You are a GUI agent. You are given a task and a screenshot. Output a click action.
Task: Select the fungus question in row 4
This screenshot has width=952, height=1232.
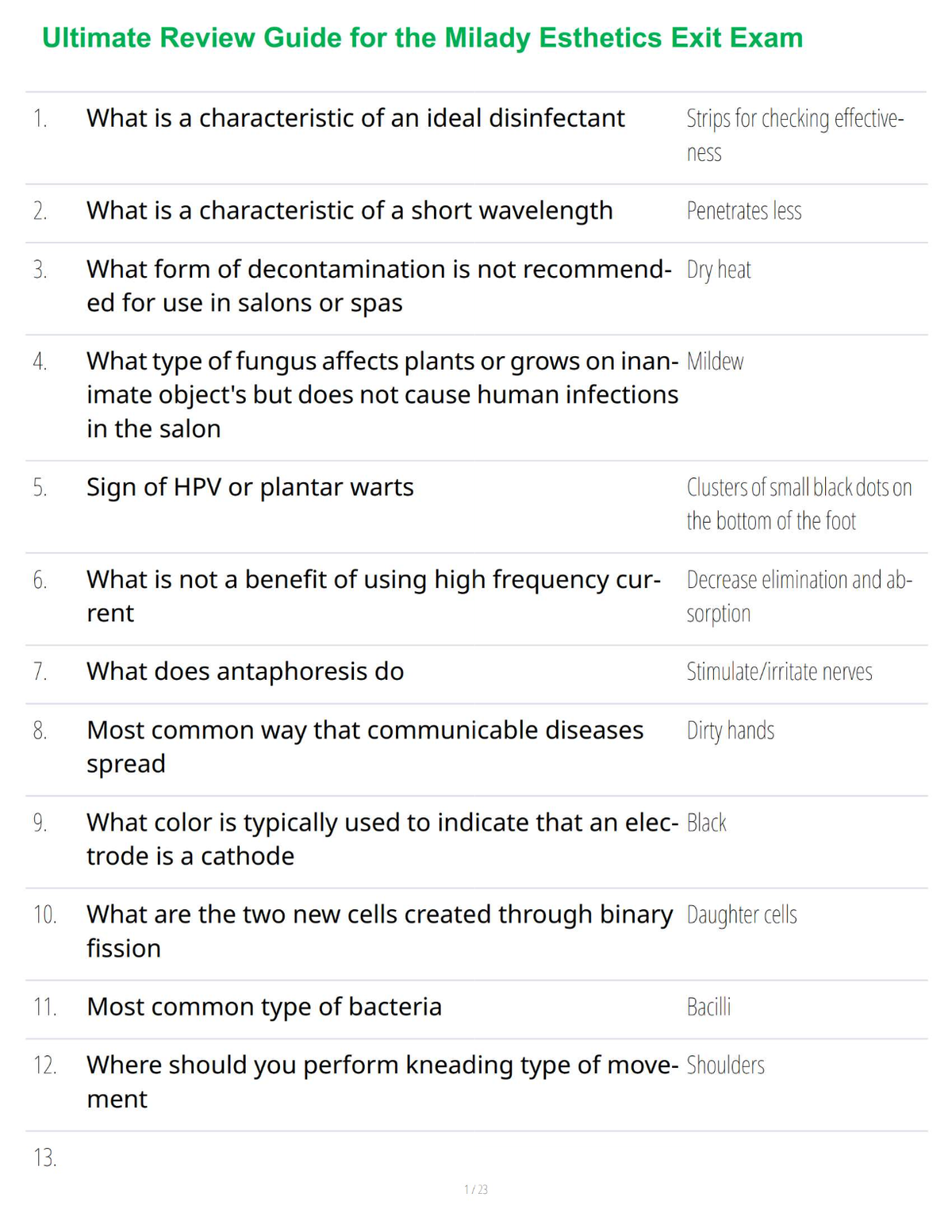(x=382, y=394)
